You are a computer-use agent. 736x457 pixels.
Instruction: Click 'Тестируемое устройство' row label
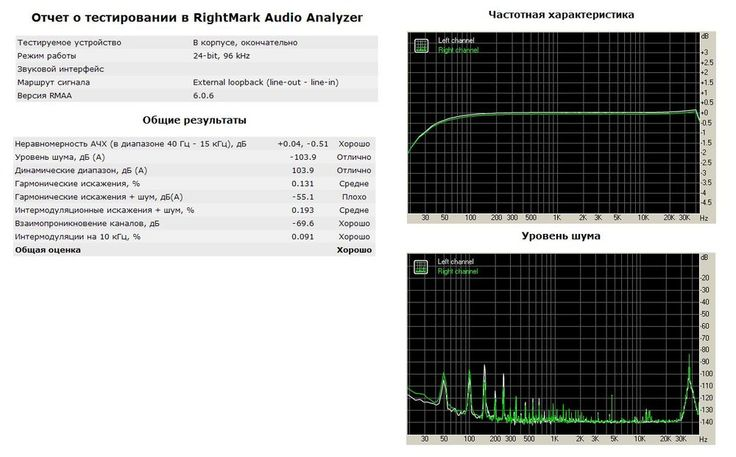pyautogui.click(x=69, y=43)
